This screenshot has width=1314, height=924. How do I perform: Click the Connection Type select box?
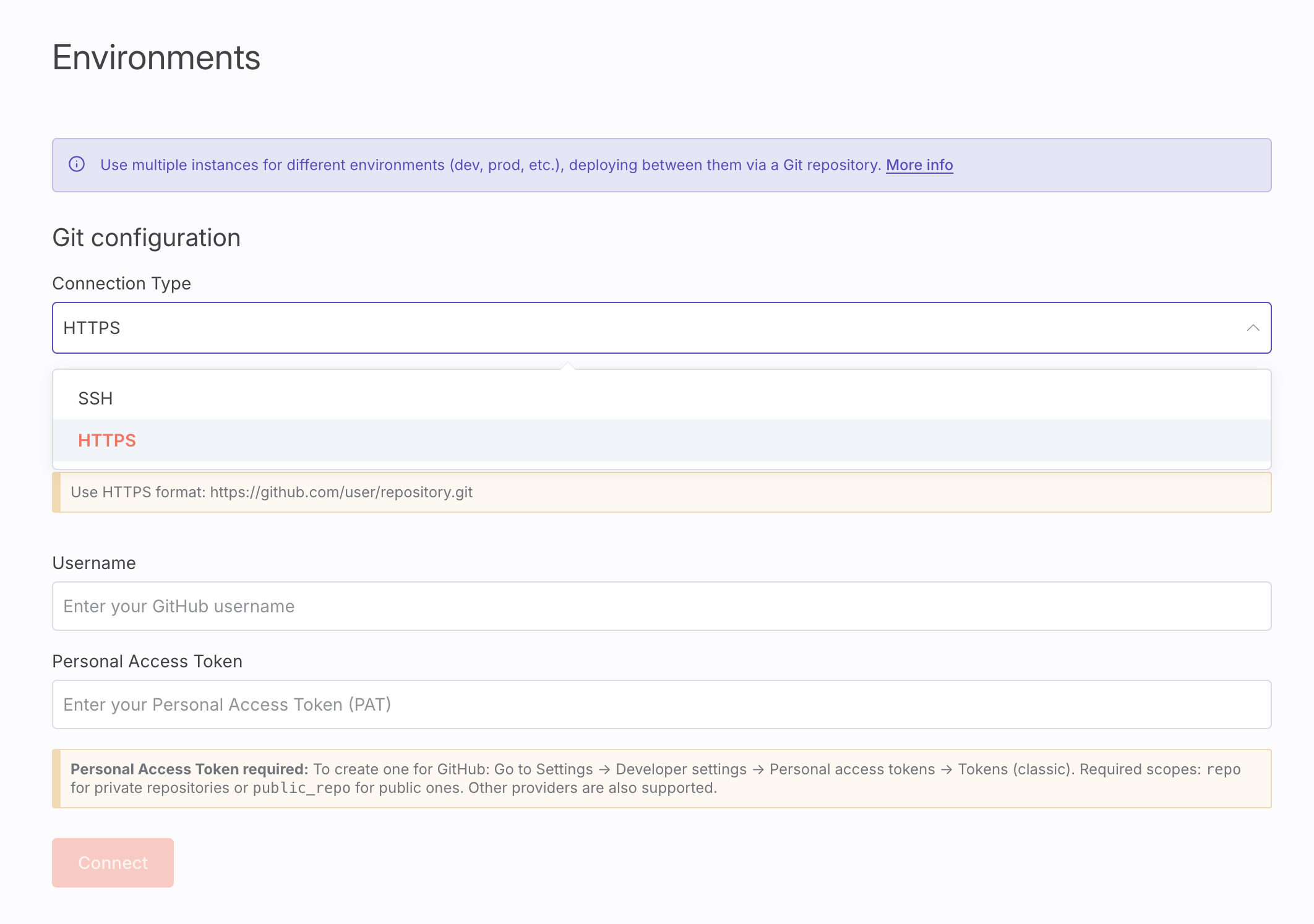pos(619,328)
